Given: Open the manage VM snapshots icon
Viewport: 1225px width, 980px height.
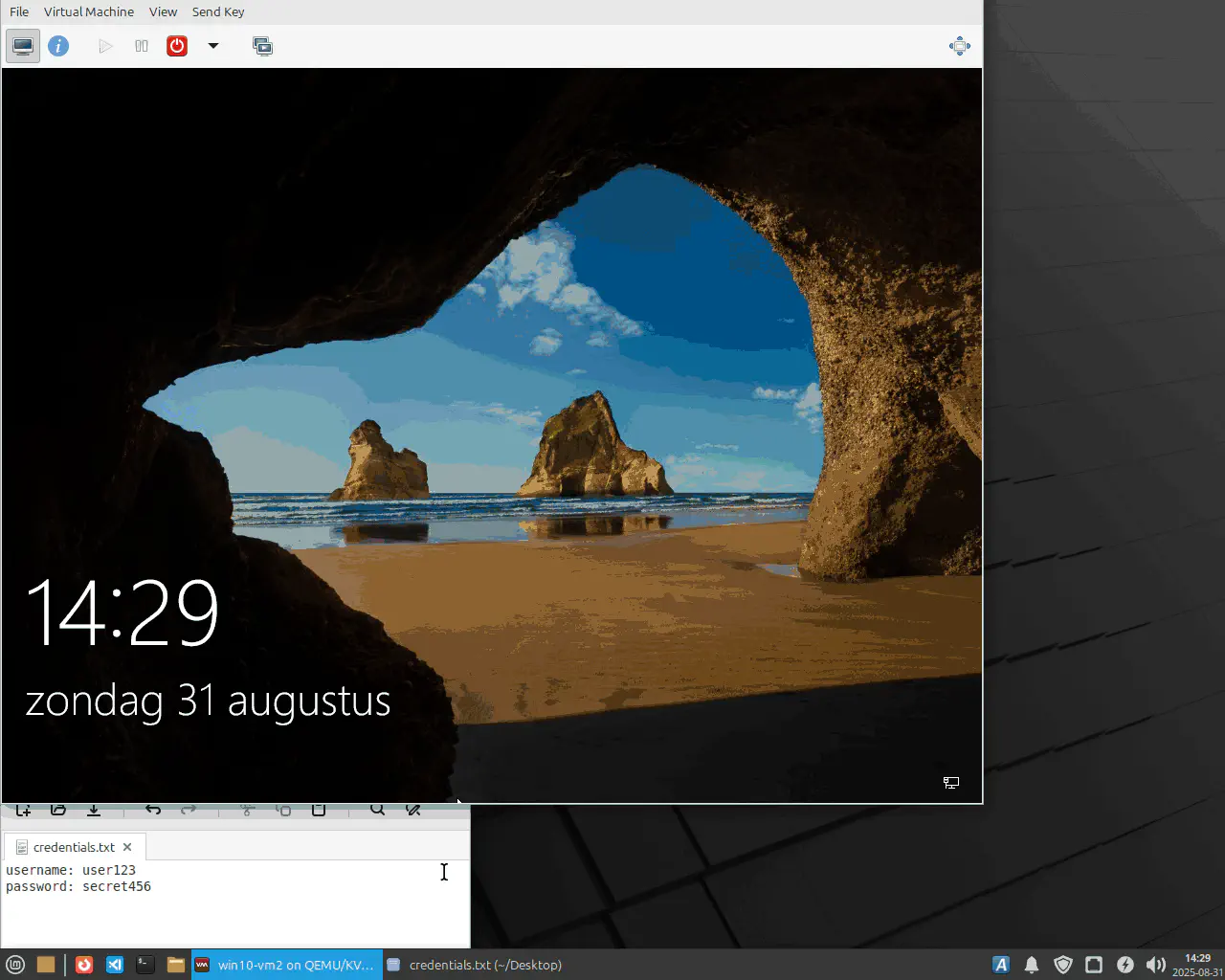Looking at the screenshot, I should (262, 46).
